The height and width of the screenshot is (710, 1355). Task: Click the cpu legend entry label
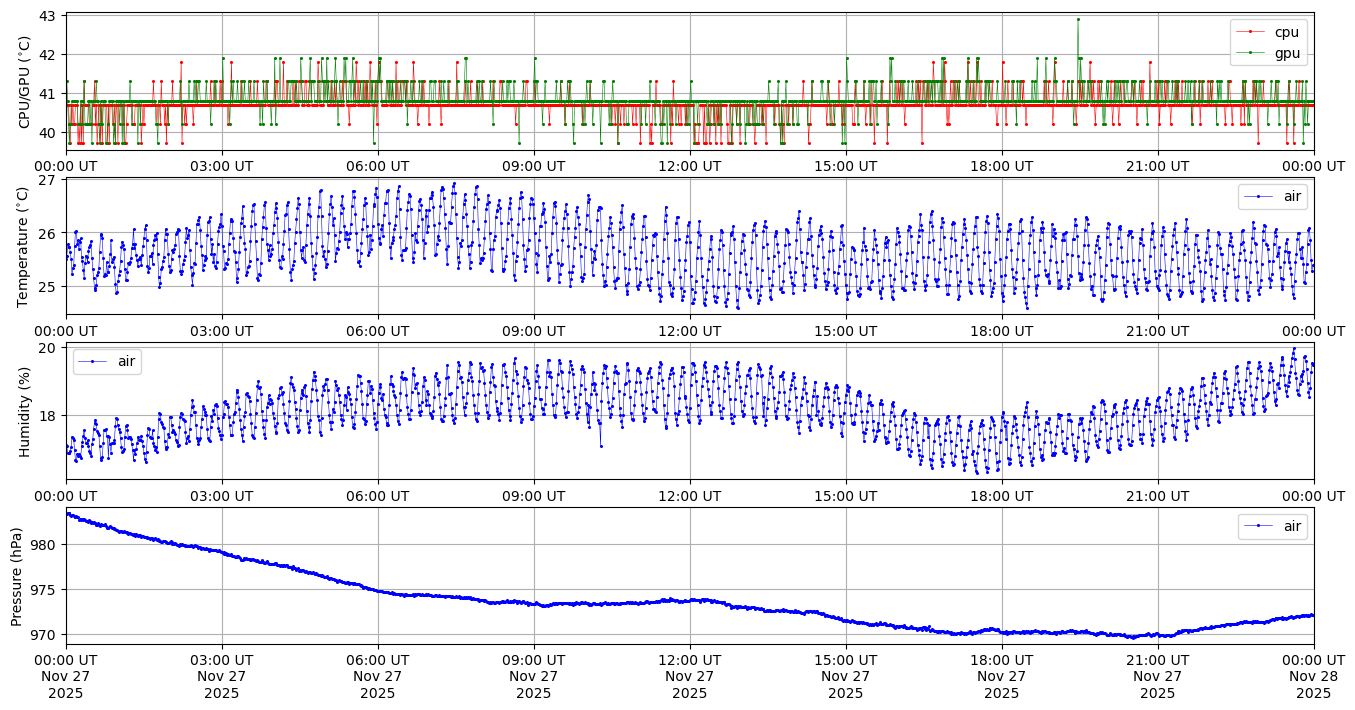pos(1287,32)
